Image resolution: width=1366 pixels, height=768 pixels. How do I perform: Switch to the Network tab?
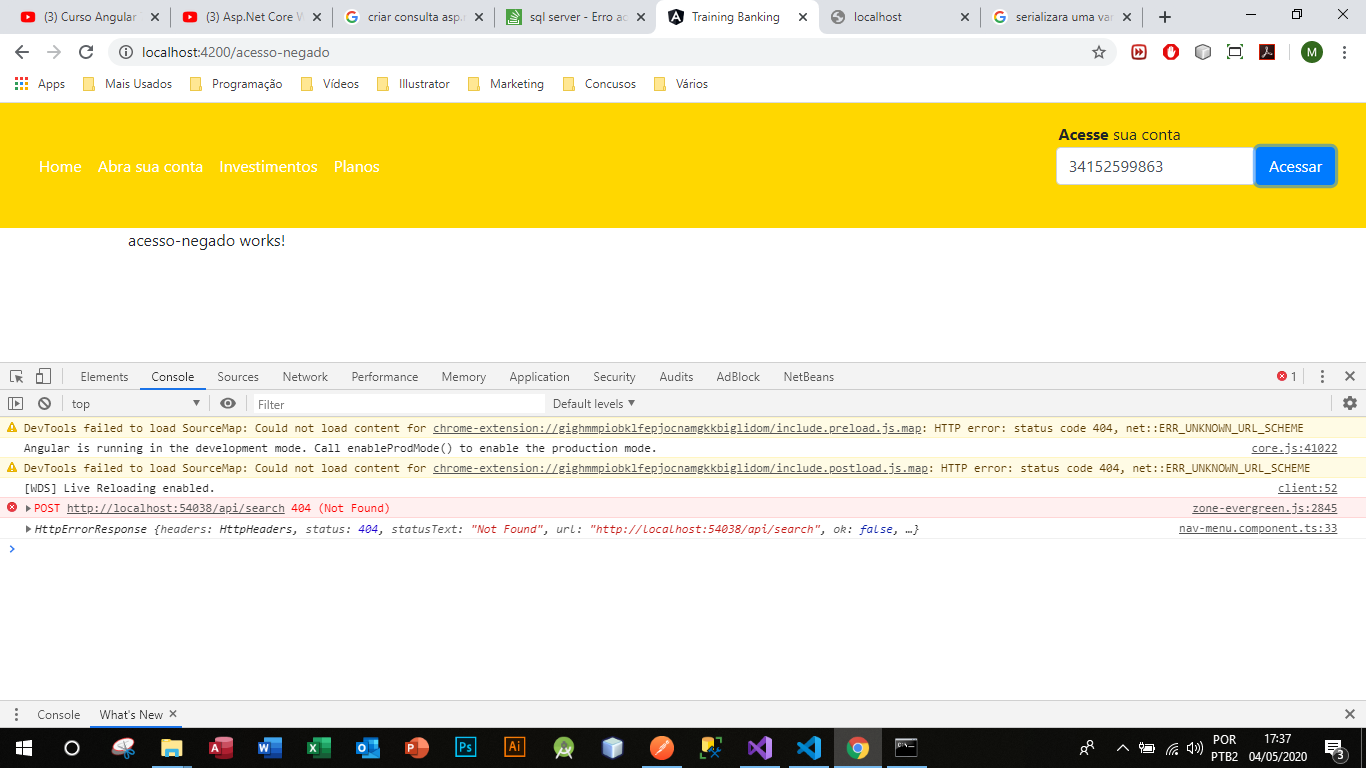(305, 377)
